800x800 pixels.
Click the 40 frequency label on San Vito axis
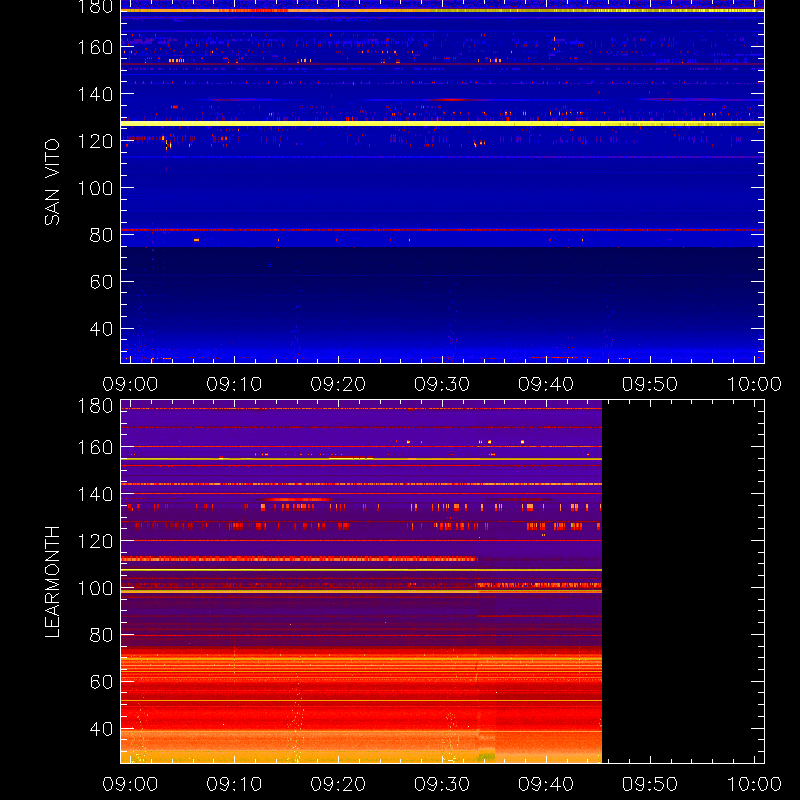click(x=101, y=329)
